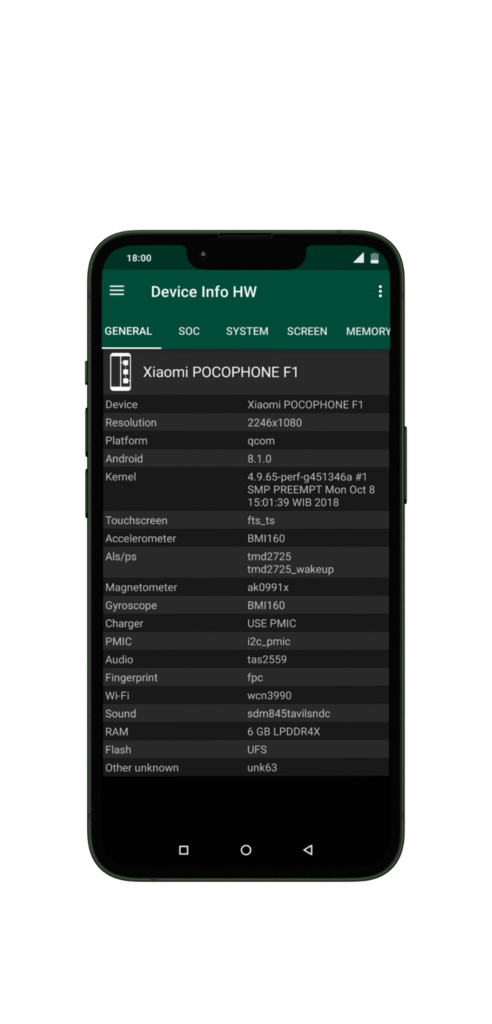Select the Wi-Fi value wcn3990

(269, 696)
